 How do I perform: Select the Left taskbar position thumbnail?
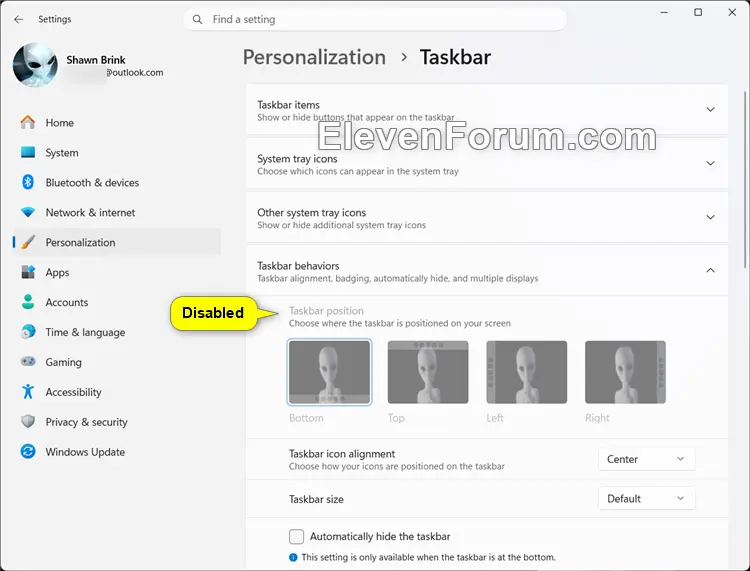(527, 372)
